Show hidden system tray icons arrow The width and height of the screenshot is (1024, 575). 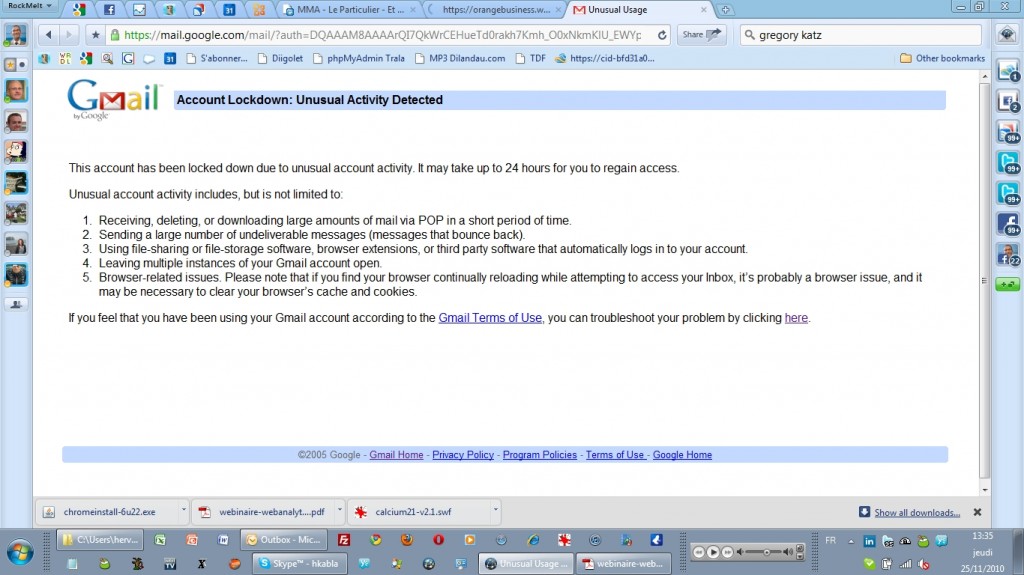pyautogui.click(x=851, y=541)
